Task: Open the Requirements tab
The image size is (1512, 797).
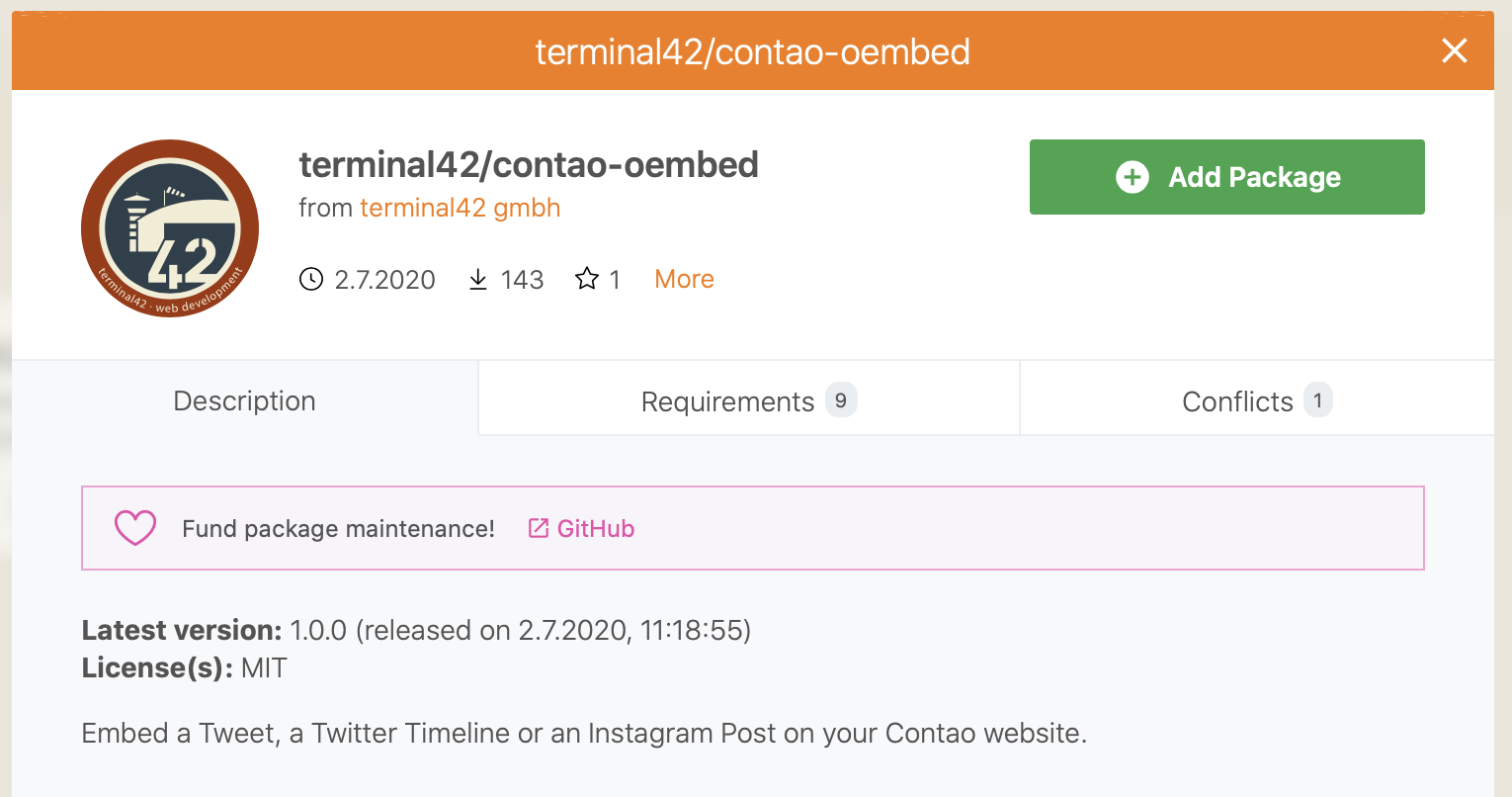Action: pos(749,400)
